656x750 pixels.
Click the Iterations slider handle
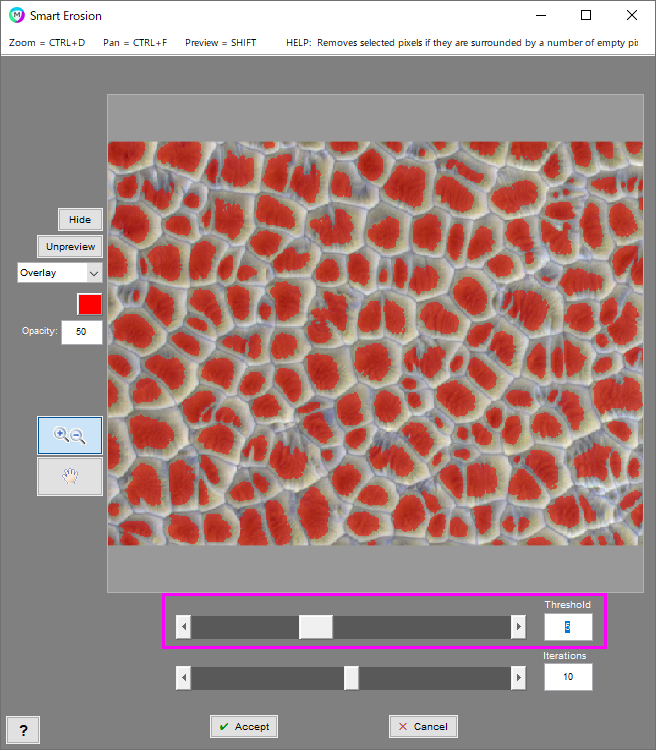(x=351, y=678)
